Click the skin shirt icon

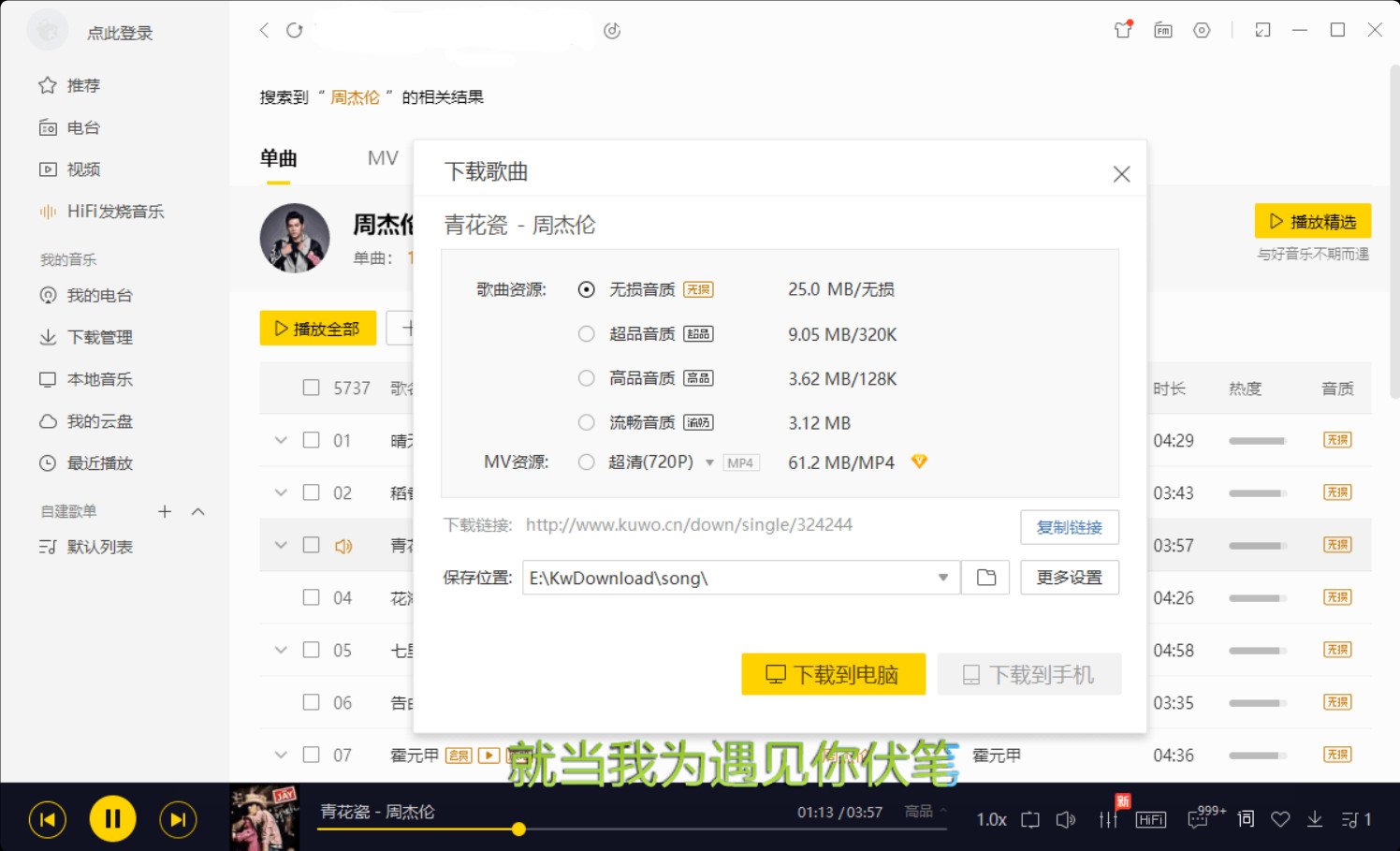1123,30
